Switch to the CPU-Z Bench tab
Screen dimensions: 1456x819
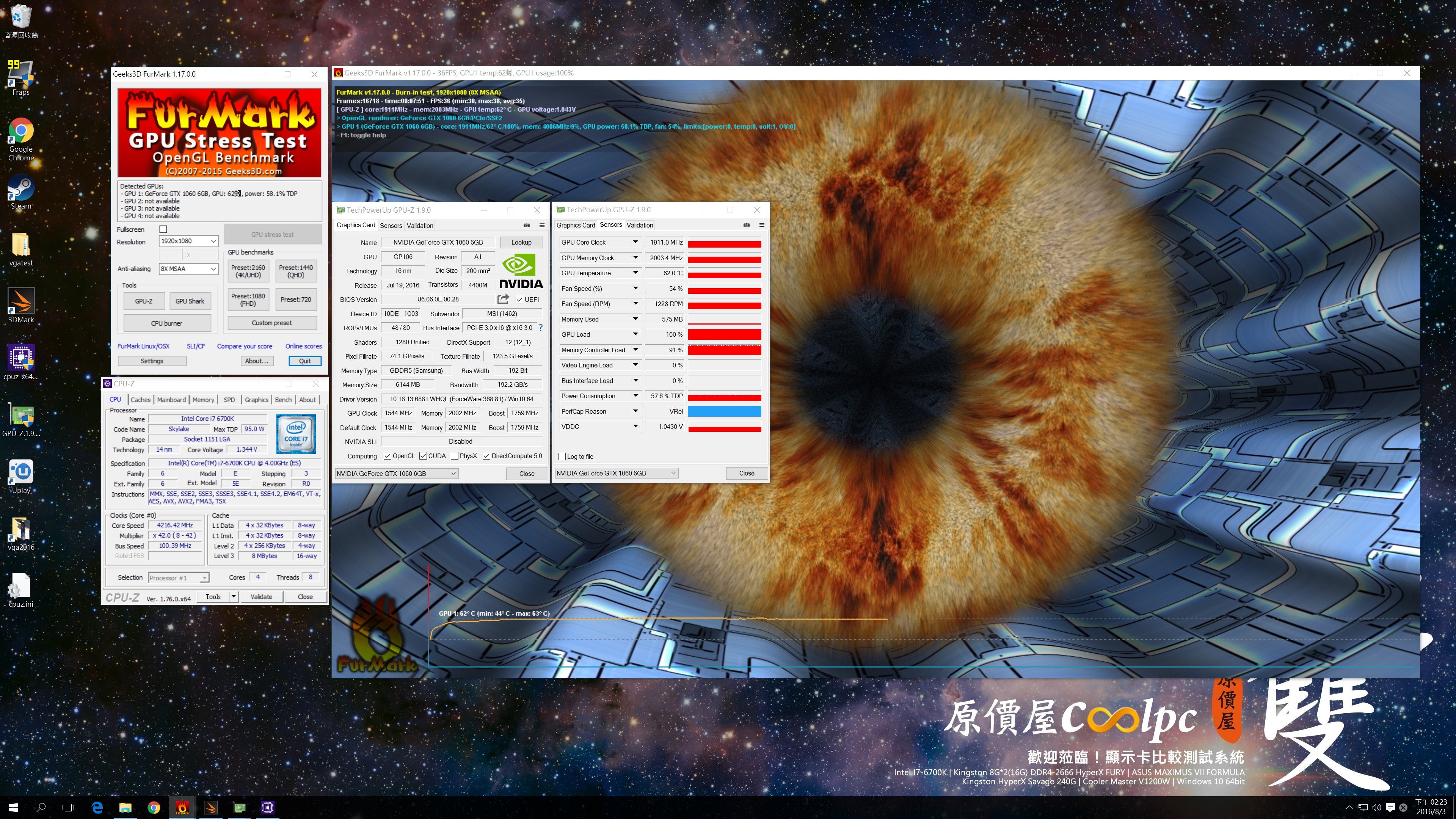(283, 400)
